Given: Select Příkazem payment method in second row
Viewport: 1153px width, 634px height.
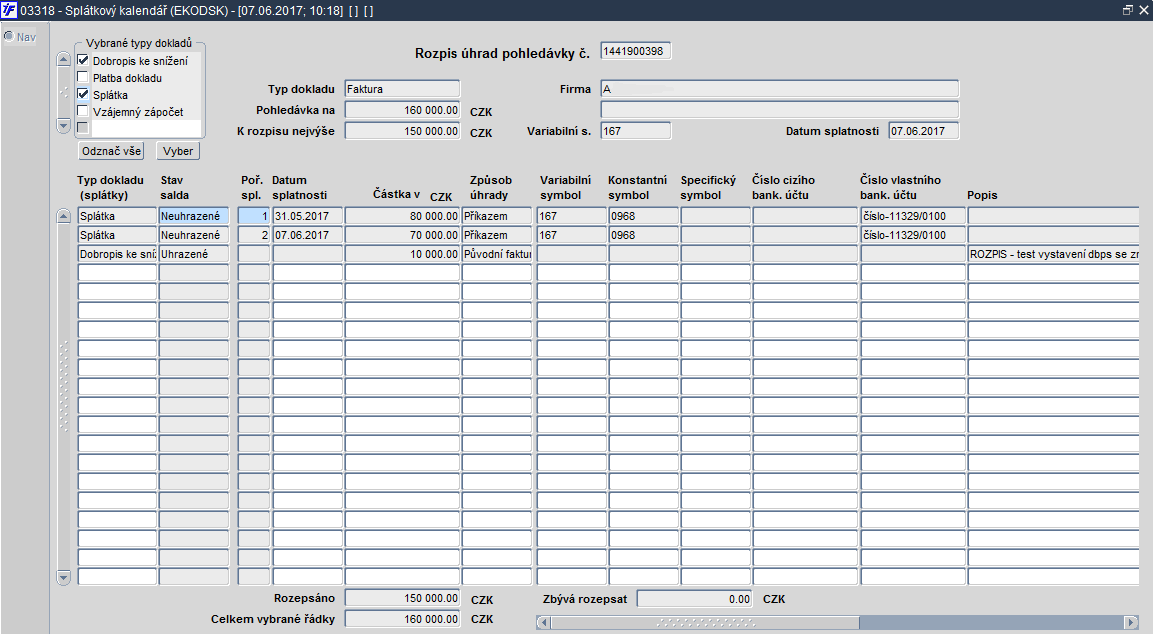Looking at the screenshot, I should pos(496,235).
